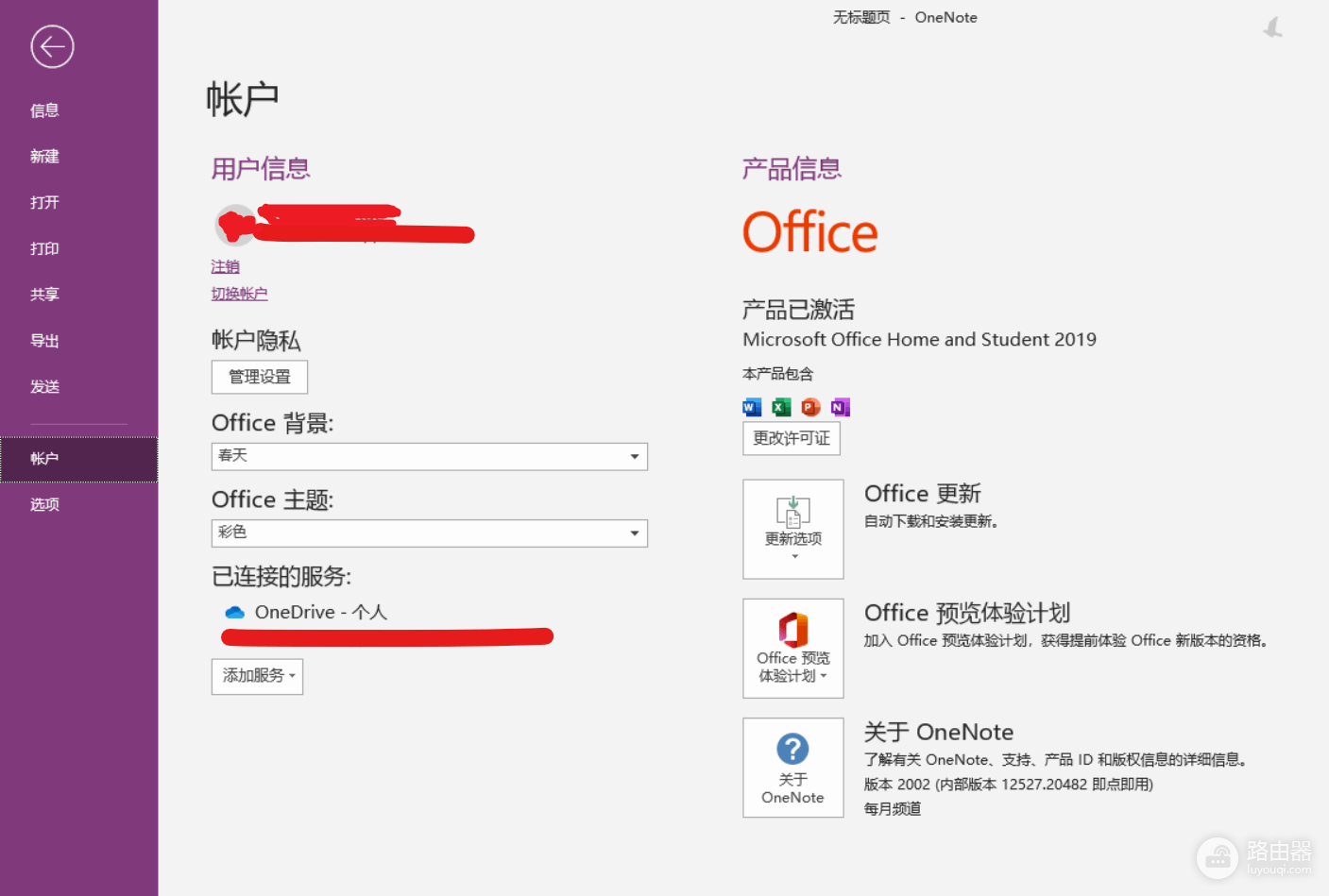The width and height of the screenshot is (1329, 896).
Task: Click the Office 预览体验计划 heading
Action: [x=967, y=613]
